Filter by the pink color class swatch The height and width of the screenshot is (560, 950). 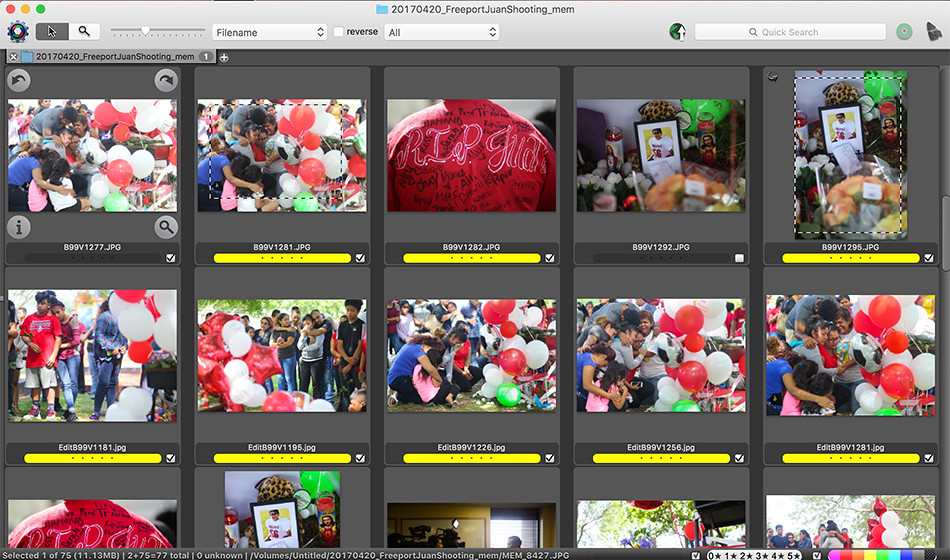coord(834,555)
